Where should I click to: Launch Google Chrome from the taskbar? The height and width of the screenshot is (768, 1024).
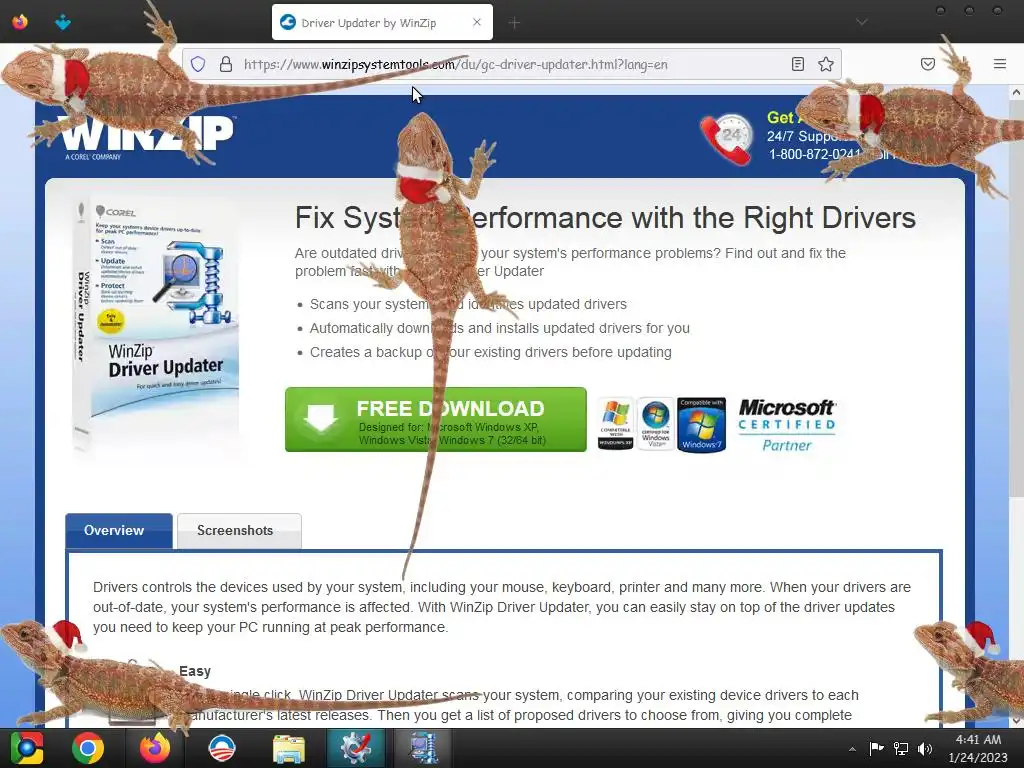point(88,748)
